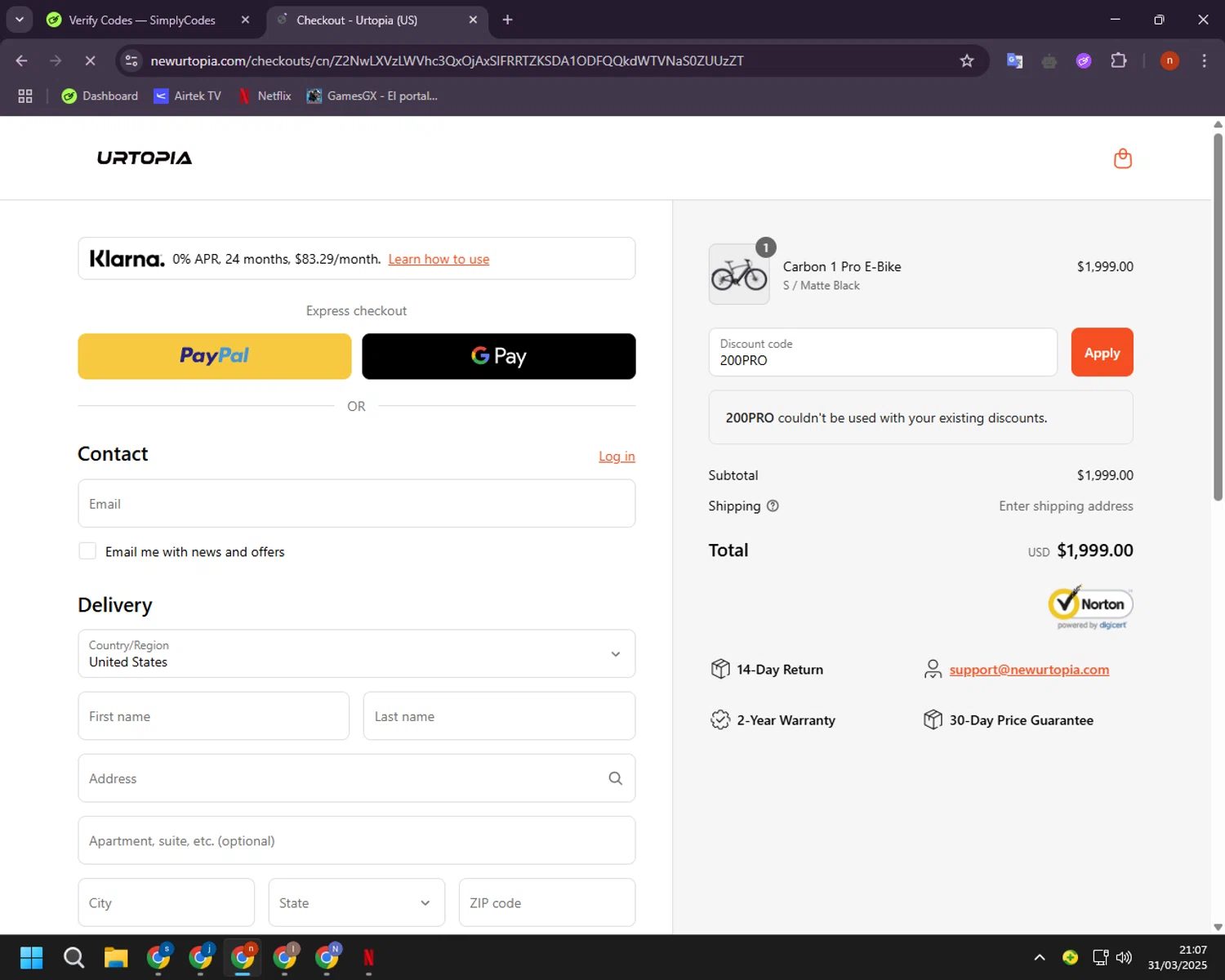Open File Explorer from the taskbar

(x=116, y=957)
